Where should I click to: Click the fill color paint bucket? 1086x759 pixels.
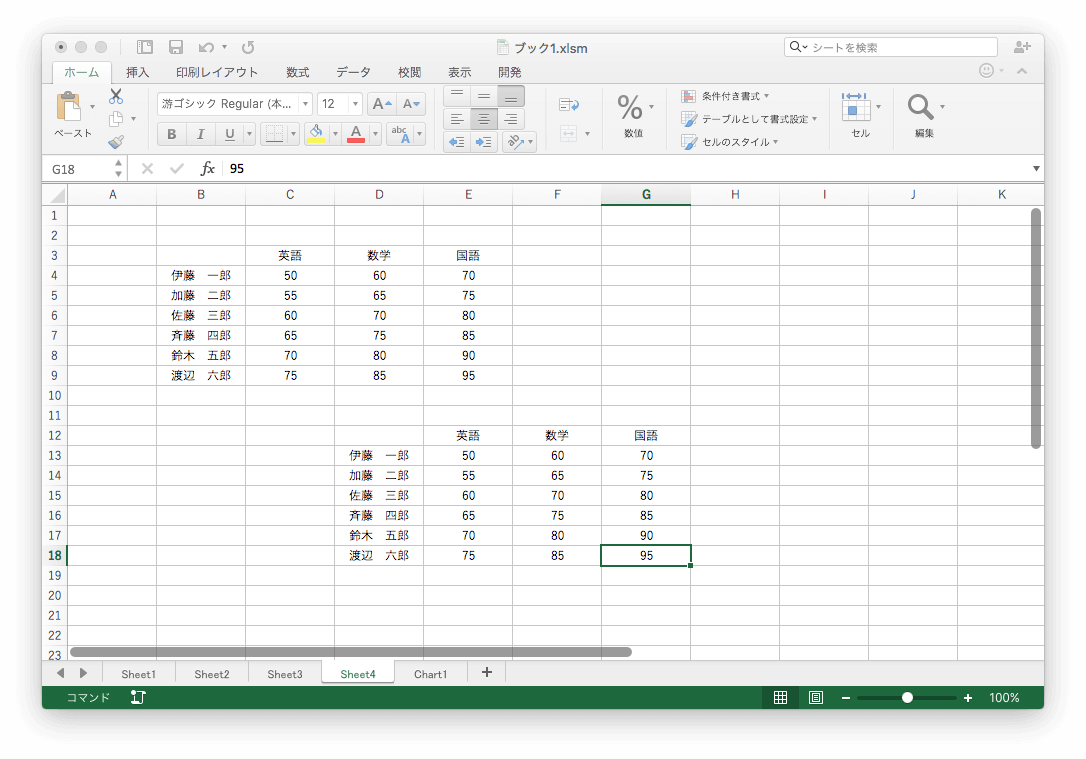(x=316, y=134)
